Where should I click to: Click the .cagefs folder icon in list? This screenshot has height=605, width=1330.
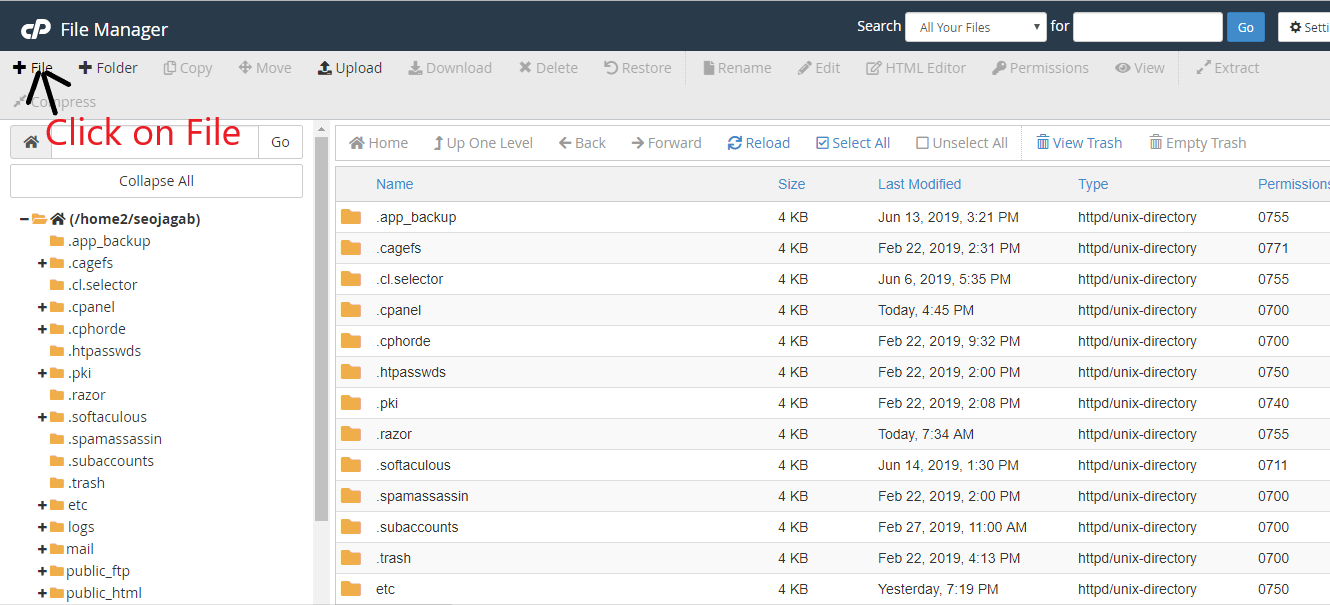pos(351,248)
